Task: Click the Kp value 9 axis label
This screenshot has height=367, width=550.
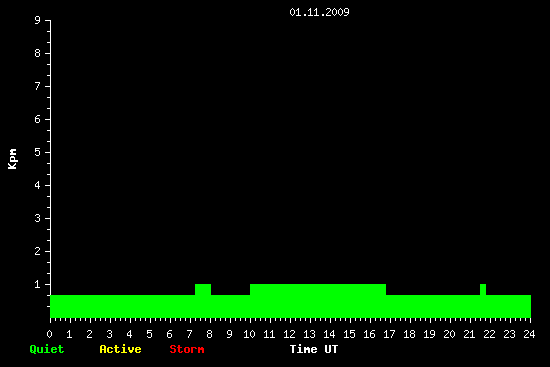Action: coord(38,20)
